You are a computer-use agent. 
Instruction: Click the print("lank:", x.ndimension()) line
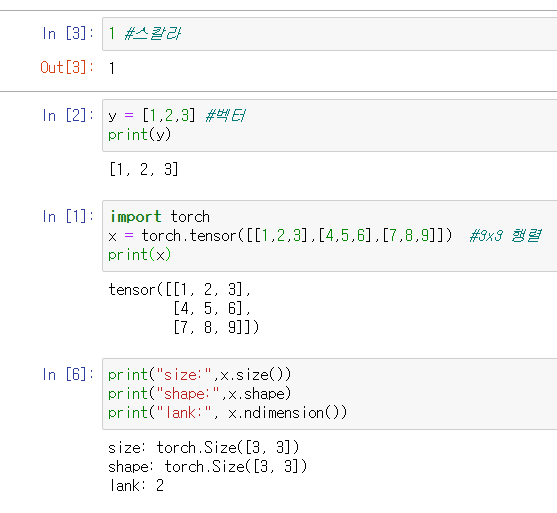point(228,413)
